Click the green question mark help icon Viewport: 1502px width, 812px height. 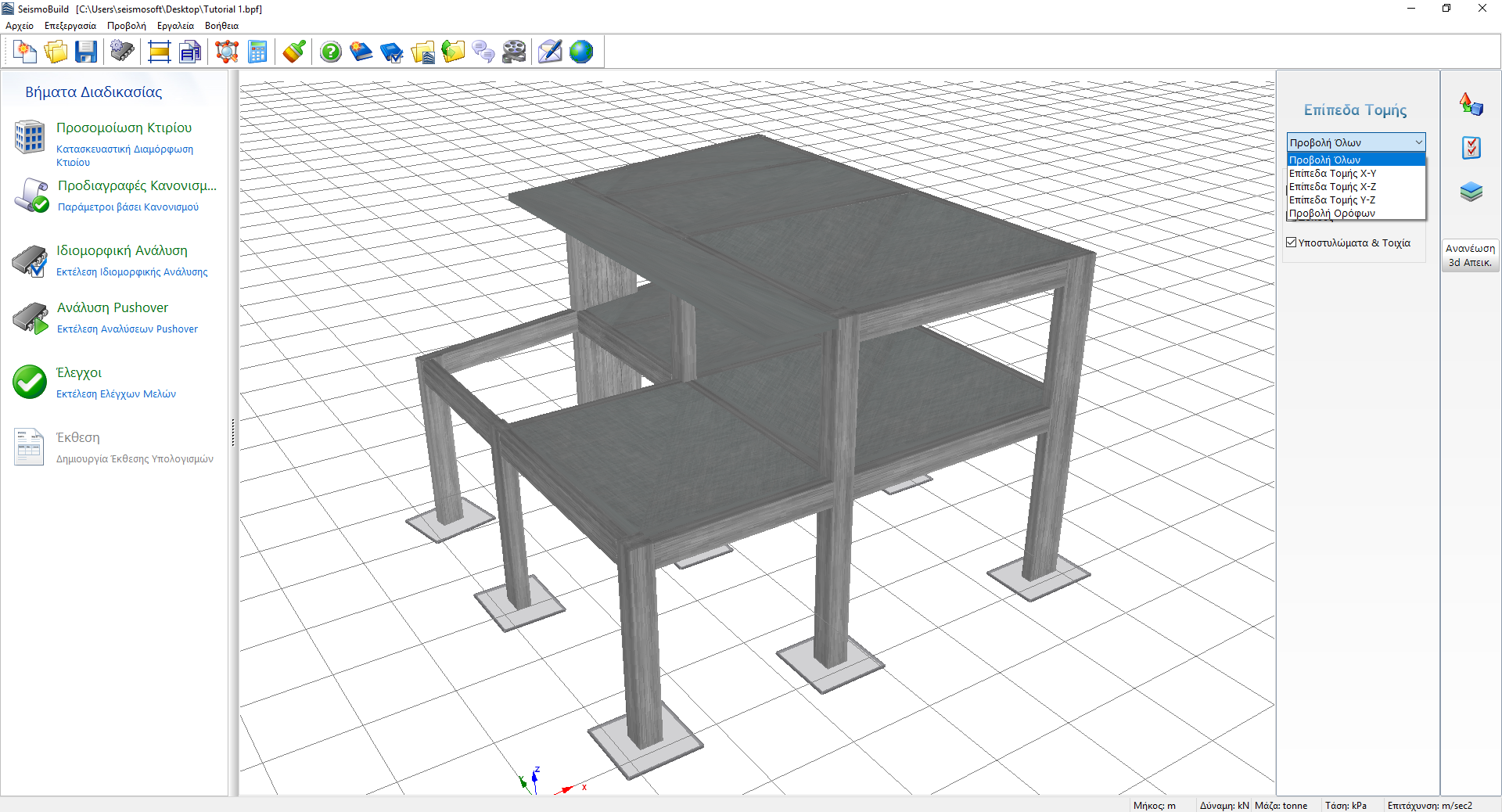pos(331,52)
